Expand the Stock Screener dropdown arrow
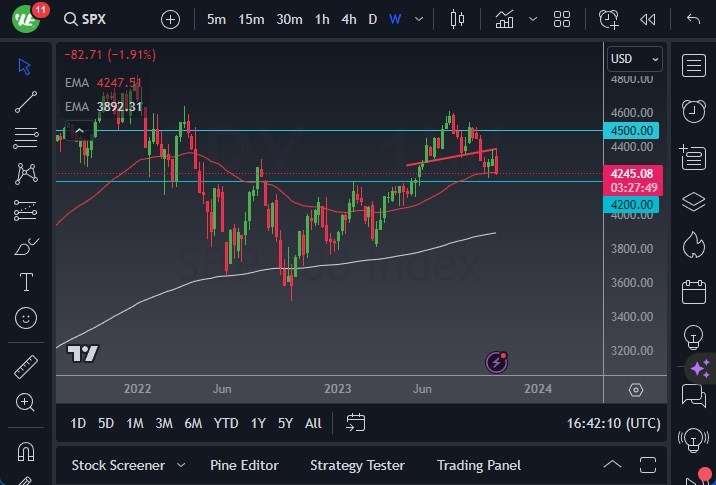 [x=181, y=465]
